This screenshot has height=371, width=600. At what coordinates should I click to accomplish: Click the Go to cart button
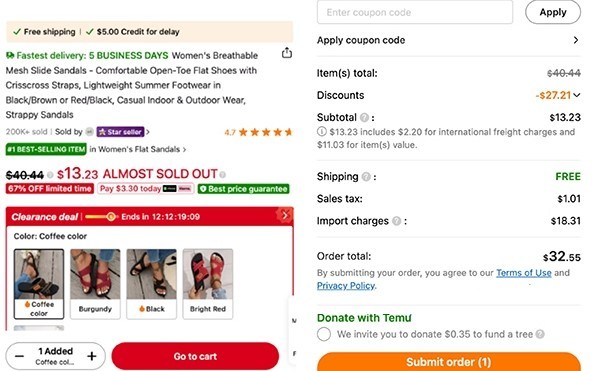pos(195,356)
